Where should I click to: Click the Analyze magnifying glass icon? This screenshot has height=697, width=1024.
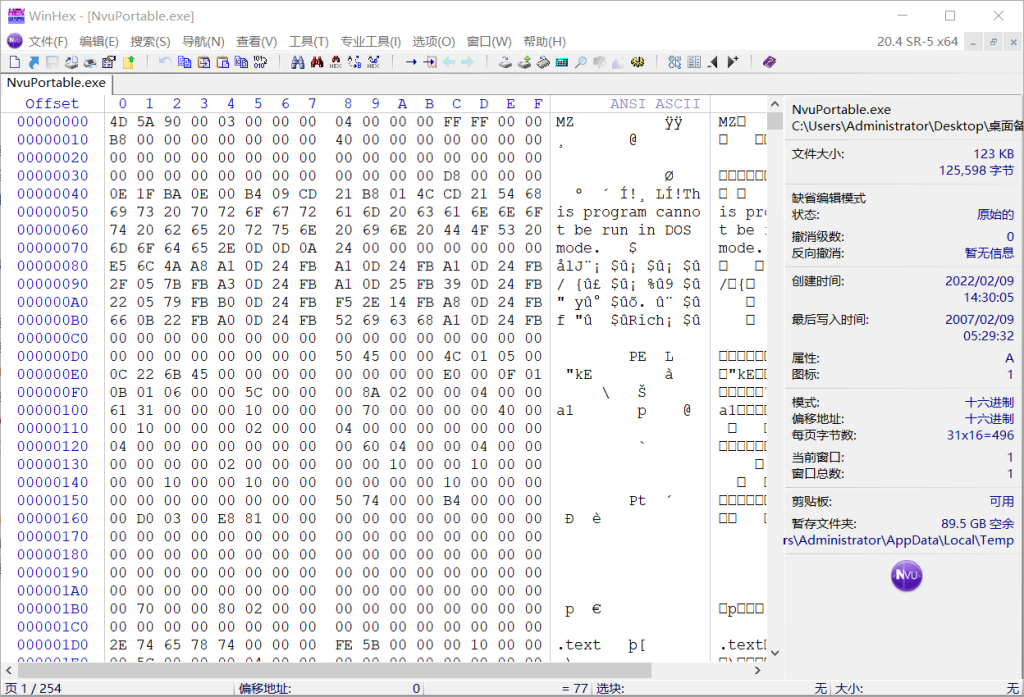[581, 62]
